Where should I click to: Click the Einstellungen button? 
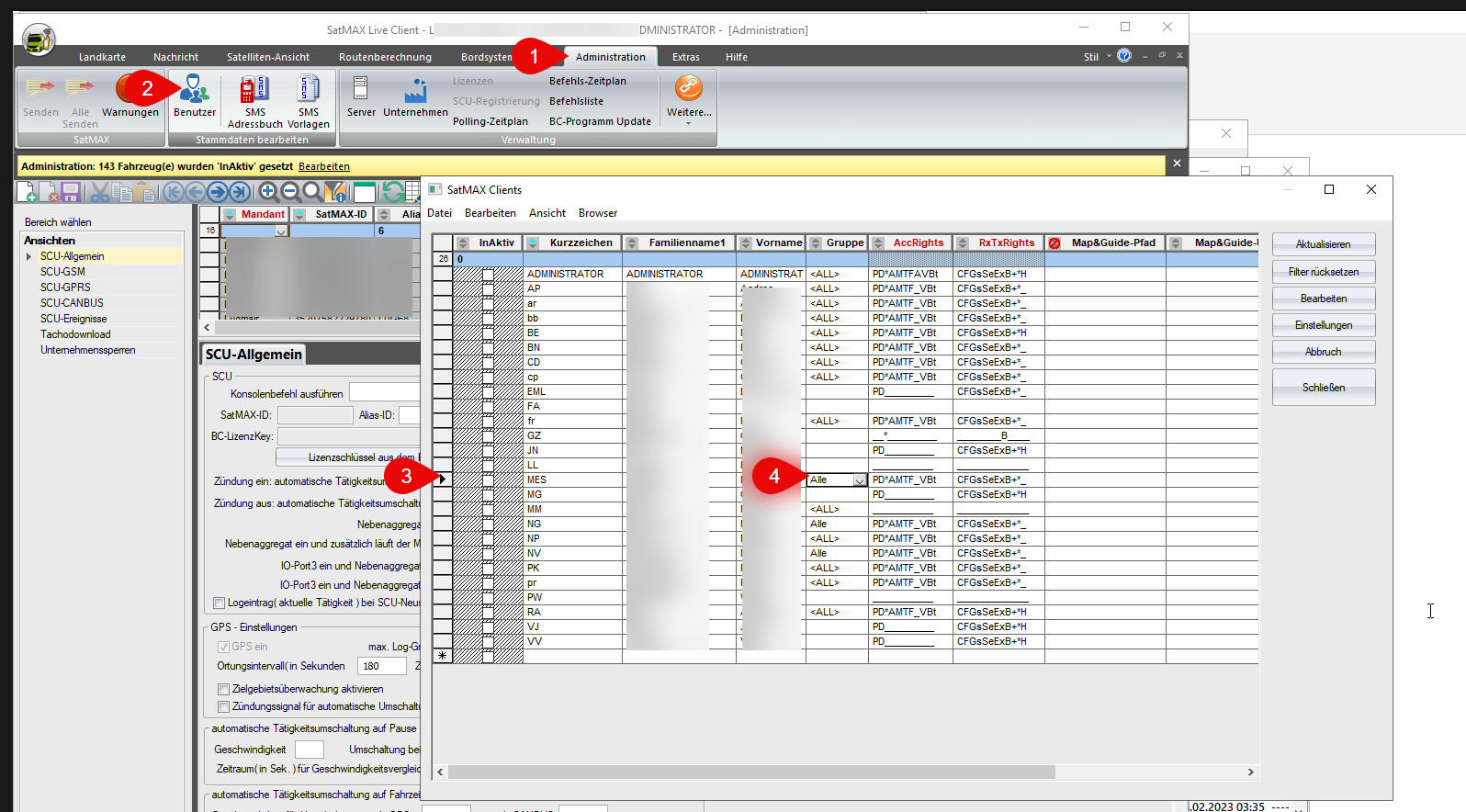pyautogui.click(x=1324, y=325)
